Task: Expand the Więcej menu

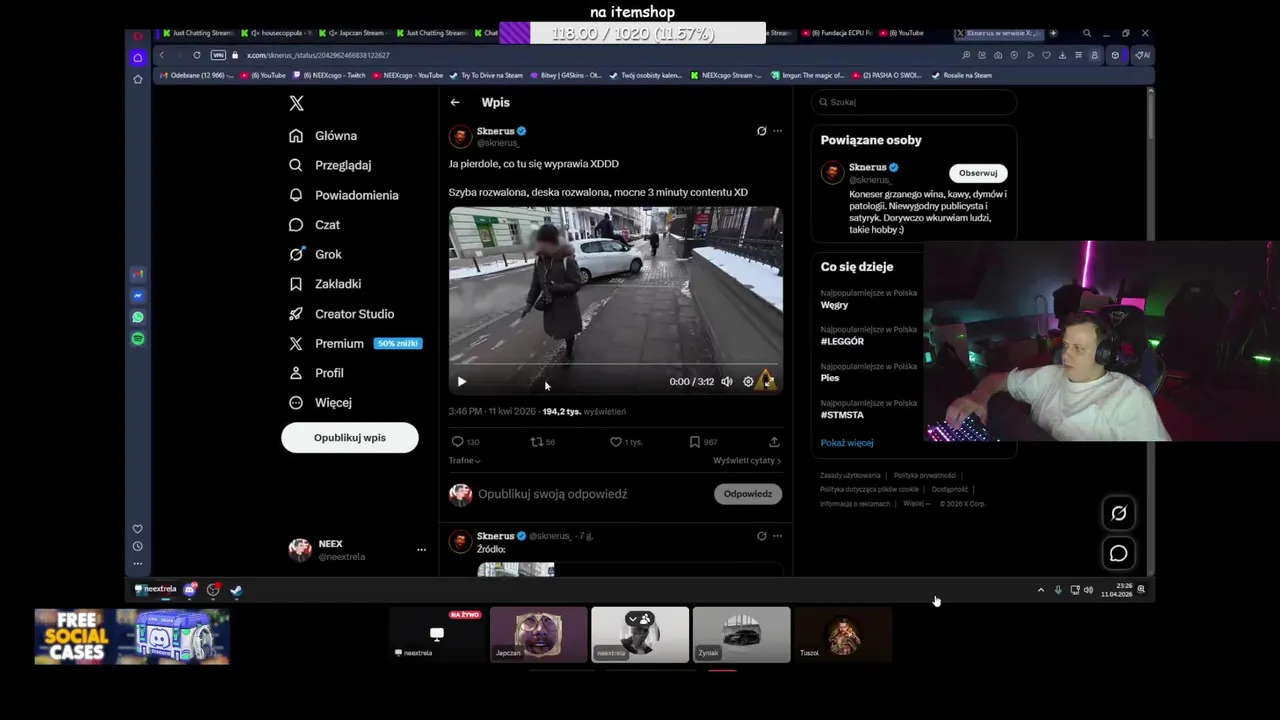Action: (x=321, y=403)
